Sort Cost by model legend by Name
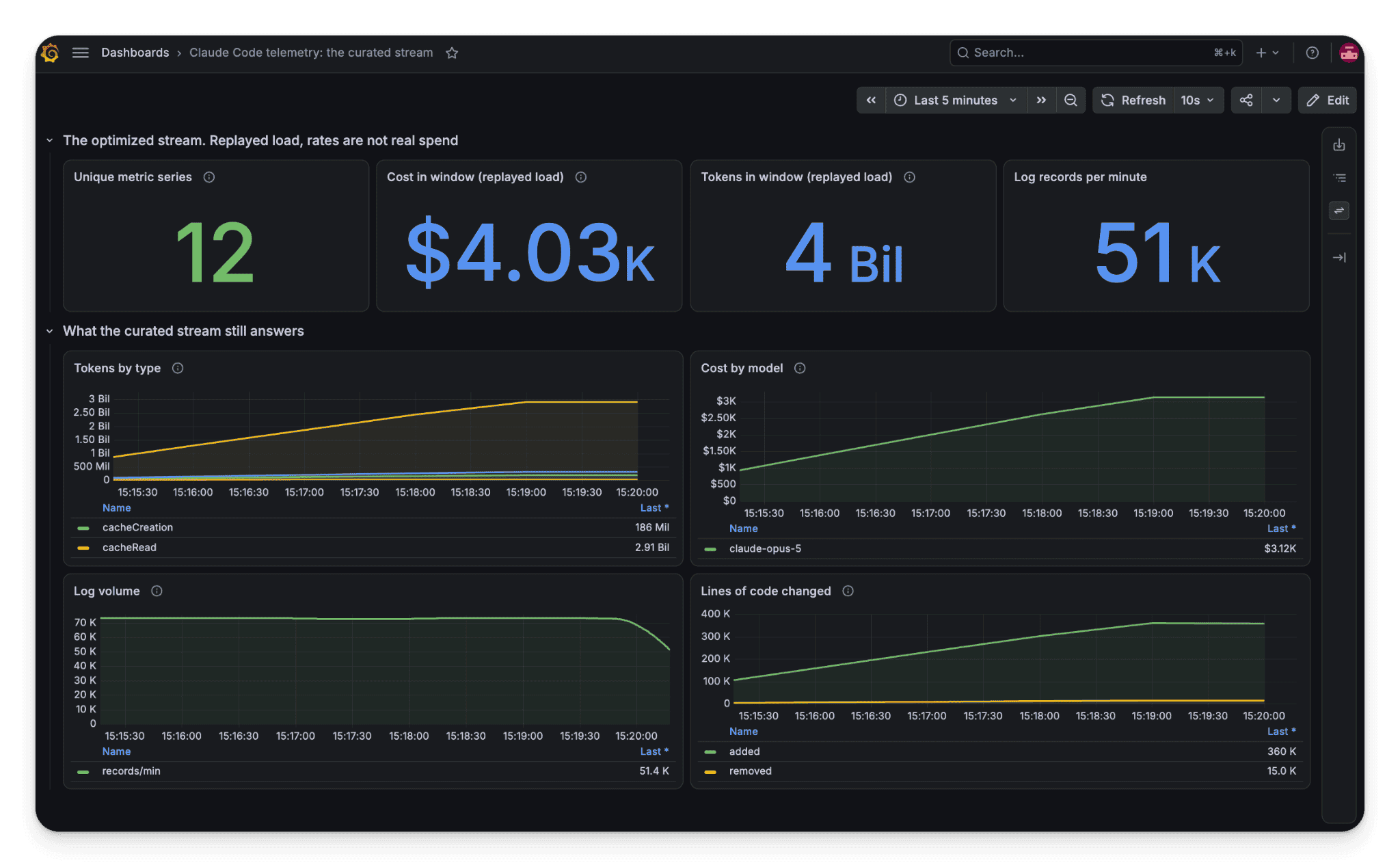This screenshot has height=867, width=1400. pos(743,528)
